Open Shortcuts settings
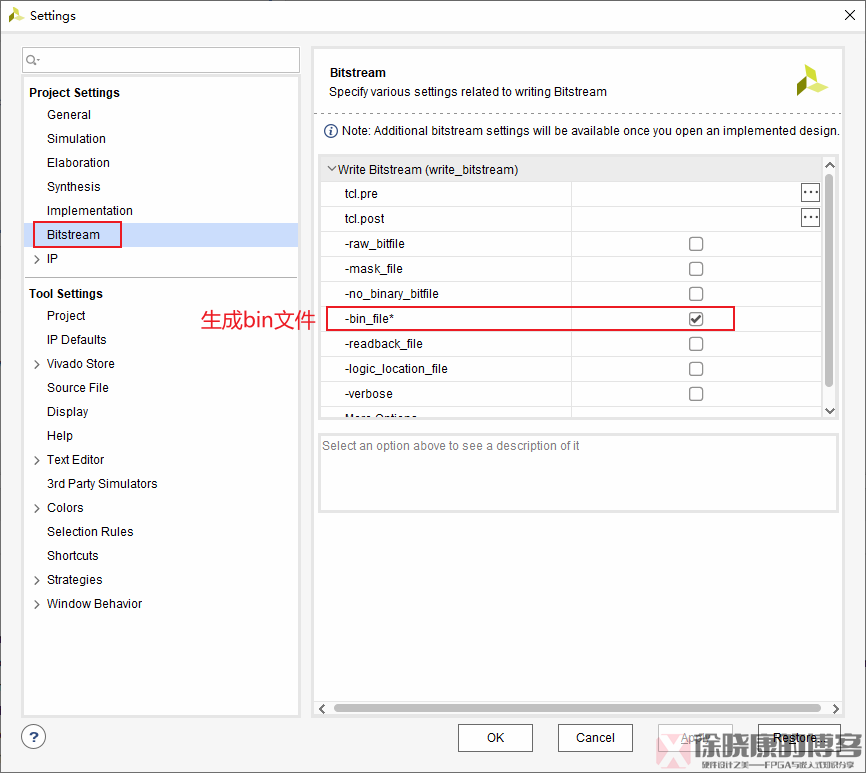 tap(72, 555)
